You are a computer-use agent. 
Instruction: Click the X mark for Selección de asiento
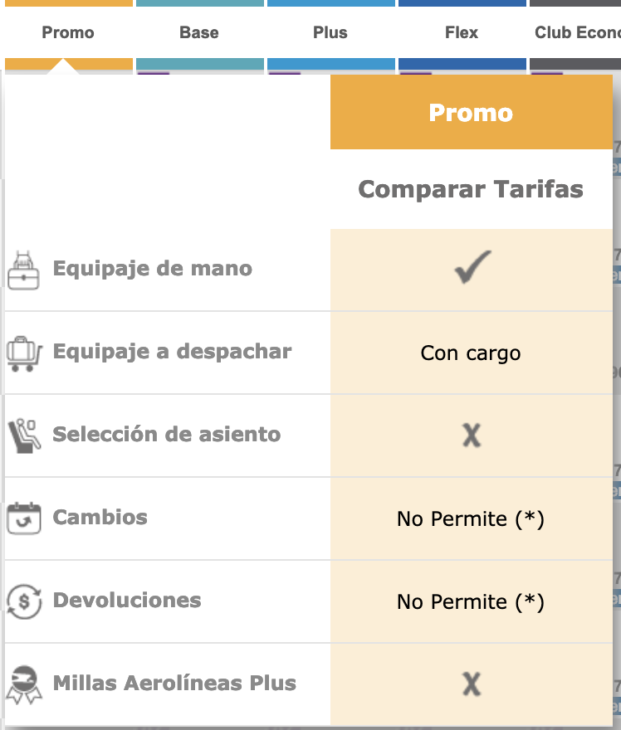coord(472,435)
